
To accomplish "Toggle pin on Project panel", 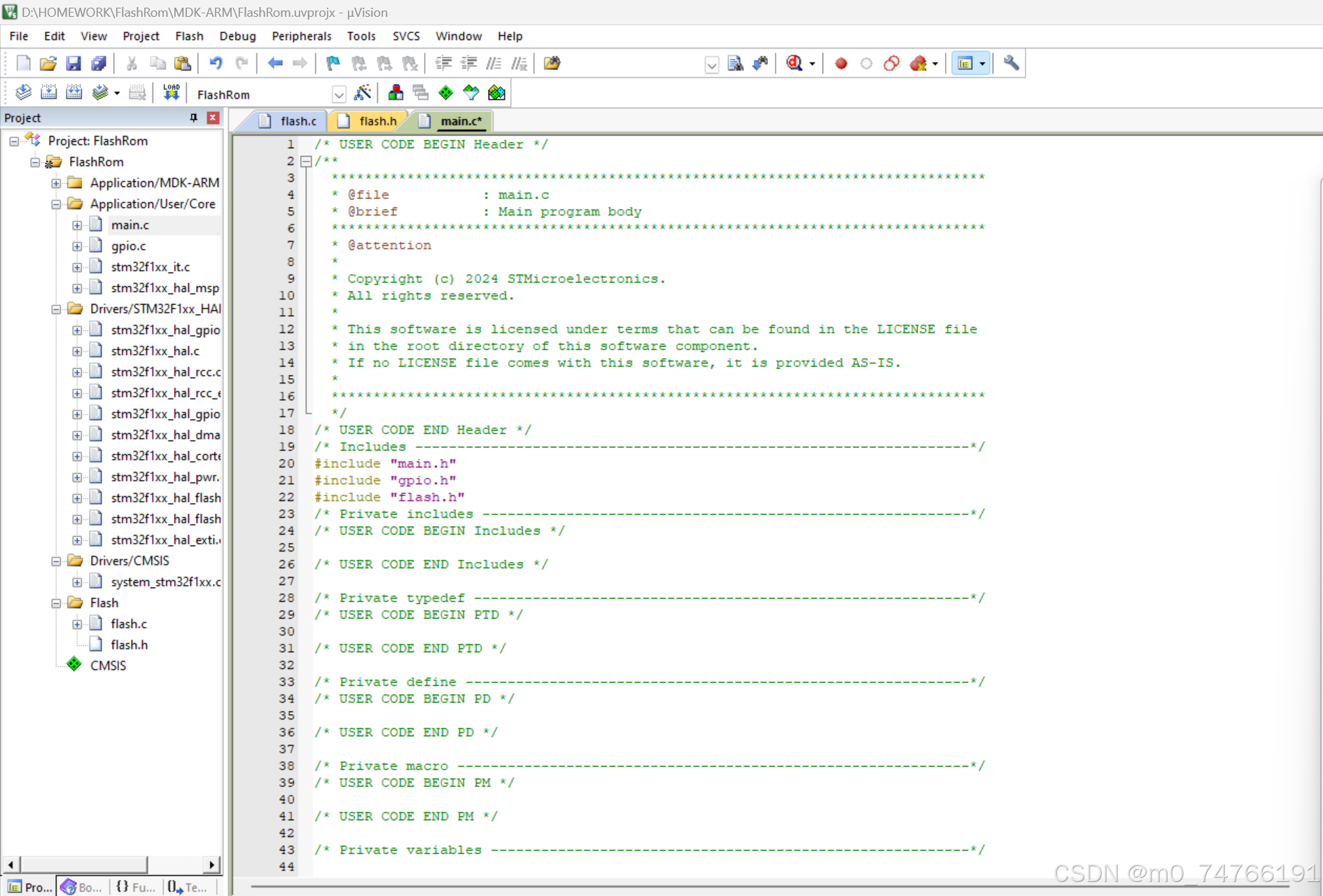I will [194, 118].
